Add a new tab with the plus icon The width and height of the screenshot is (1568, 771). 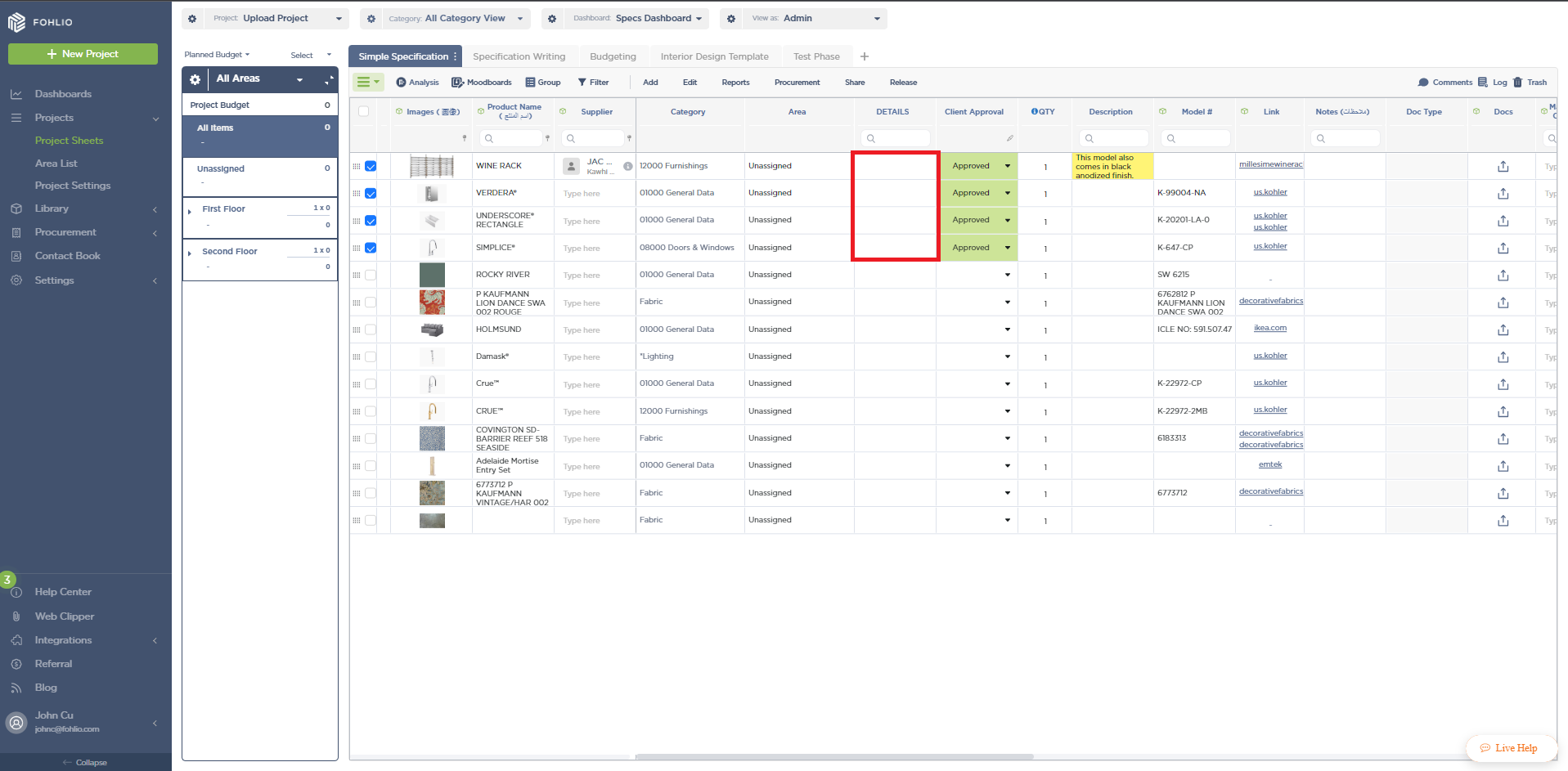(x=865, y=56)
